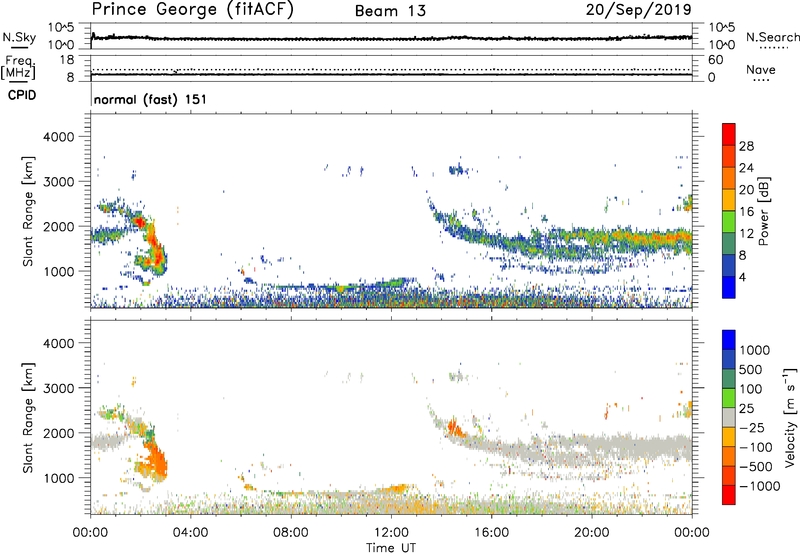Image resolution: width=800 pixels, height=554 pixels.
Task: Click the '-25' velocity colorbar tick
Action: coord(750,427)
